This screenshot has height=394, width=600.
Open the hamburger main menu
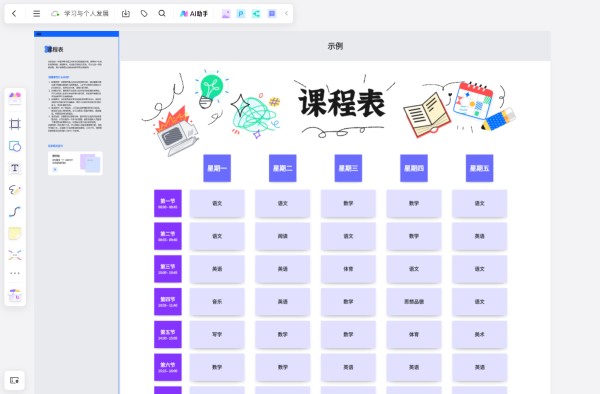36,14
